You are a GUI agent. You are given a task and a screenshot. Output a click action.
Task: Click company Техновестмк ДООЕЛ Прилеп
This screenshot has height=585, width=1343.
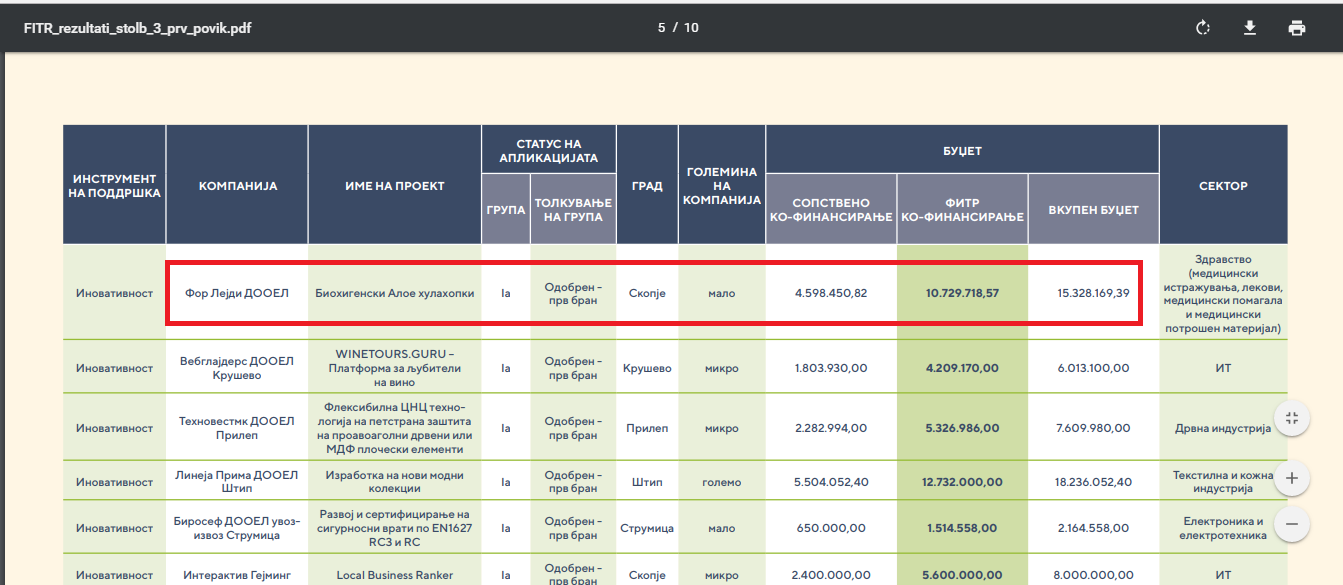[237, 428]
